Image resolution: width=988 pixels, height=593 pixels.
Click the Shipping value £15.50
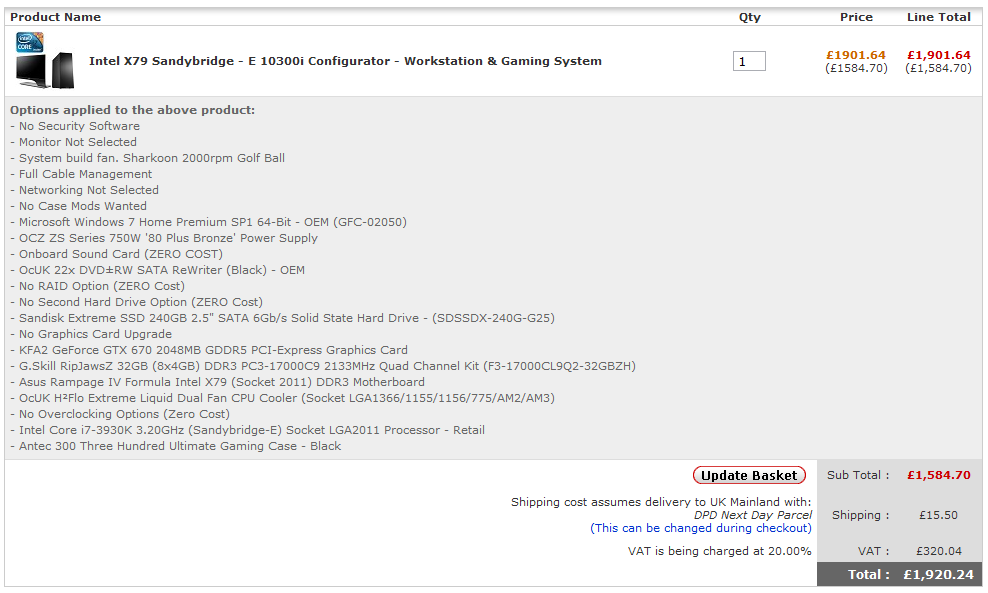coord(938,515)
